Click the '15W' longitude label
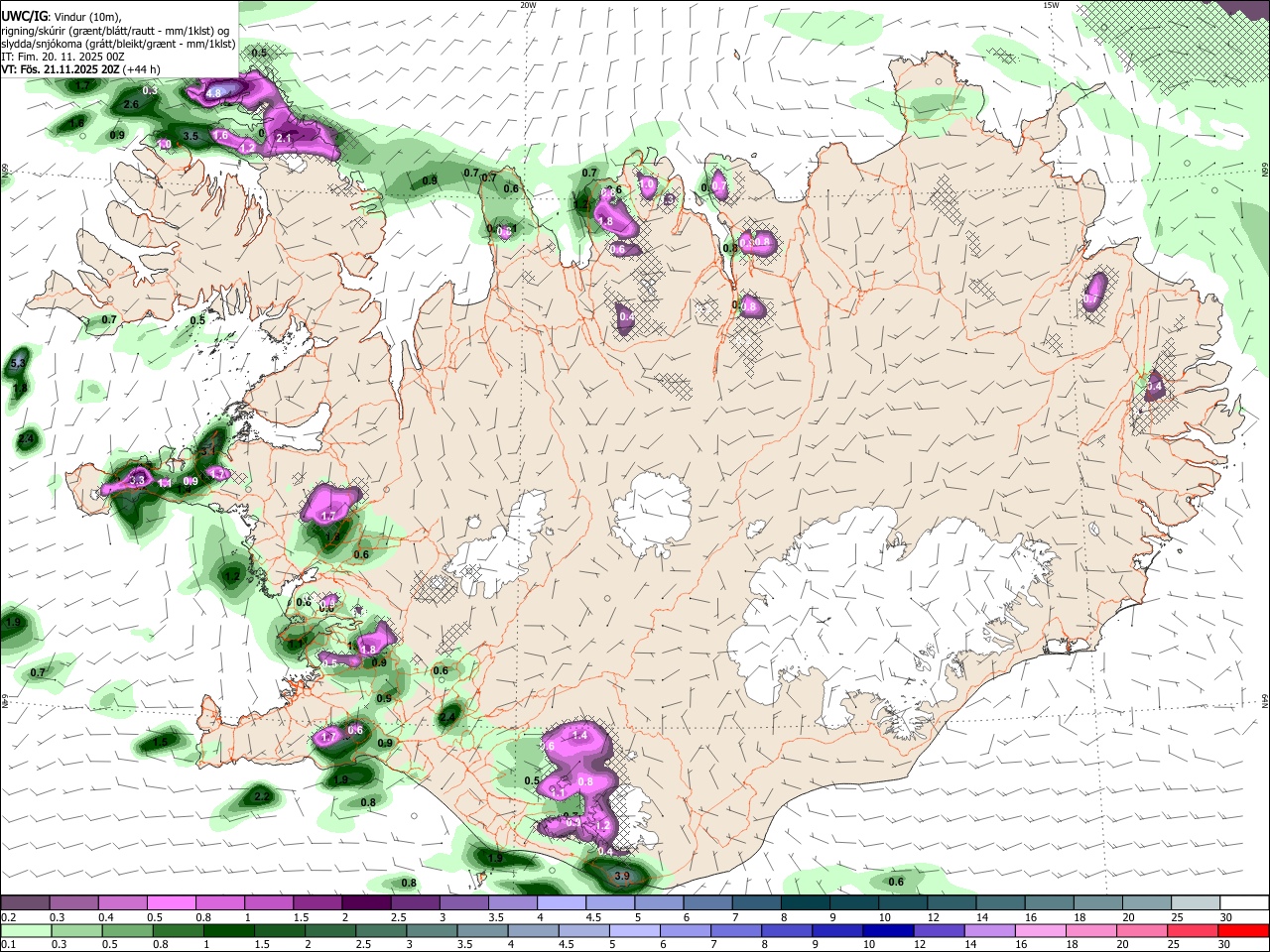 coord(1051,5)
